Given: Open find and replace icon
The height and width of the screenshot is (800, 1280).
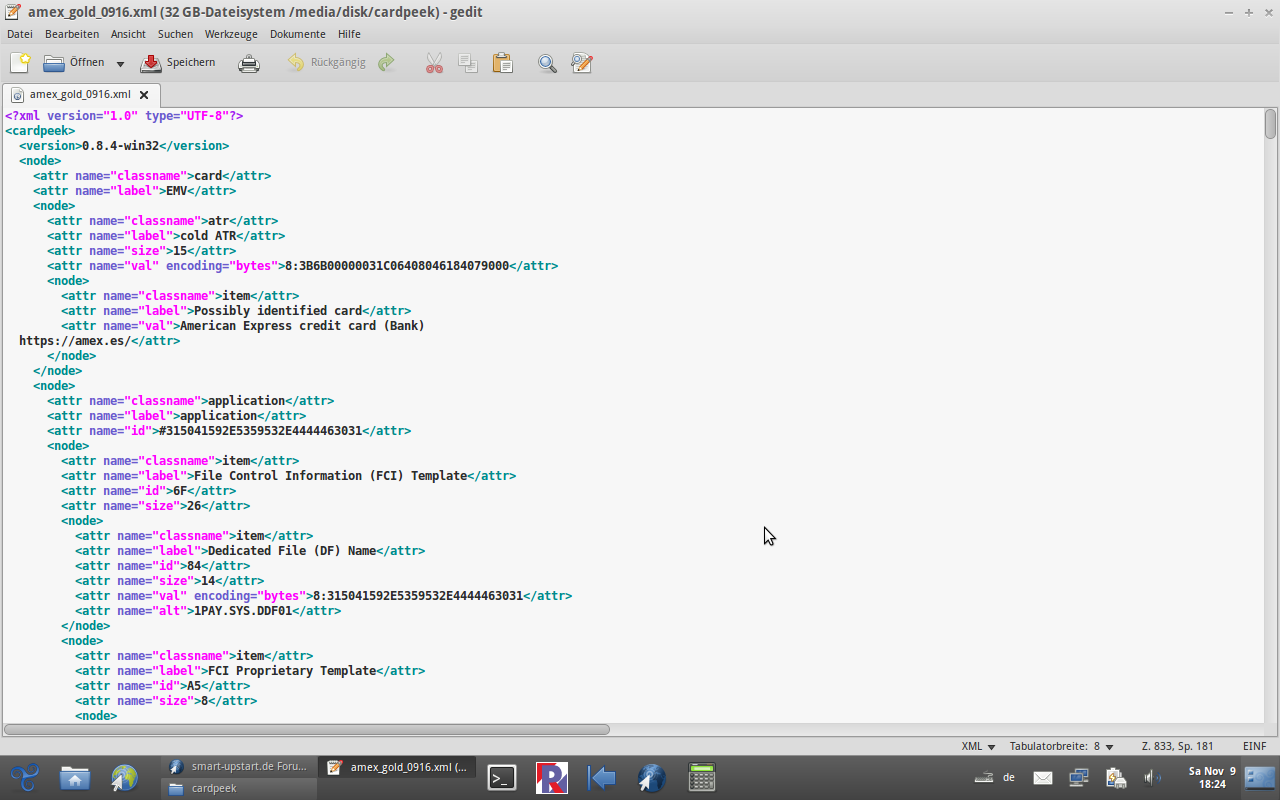Looking at the screenshot, I should coord(582,63).
